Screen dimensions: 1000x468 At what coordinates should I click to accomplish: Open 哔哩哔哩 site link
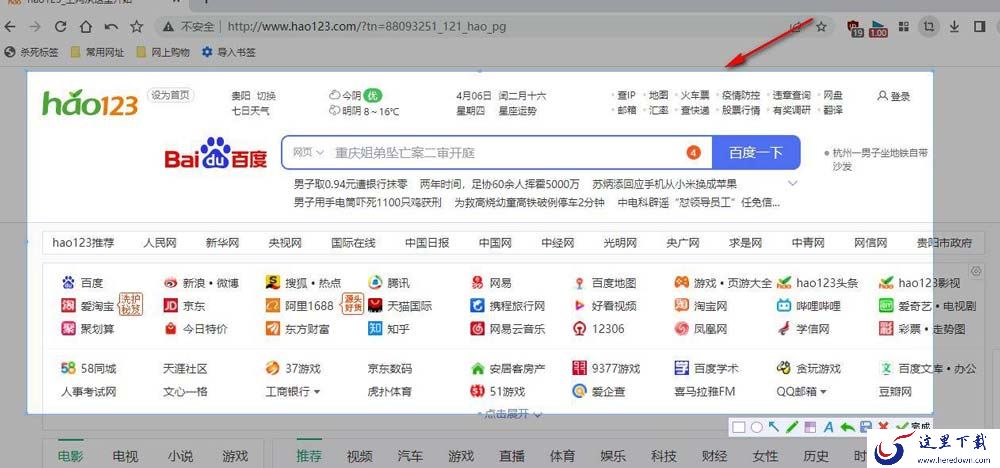coord(809,306)
